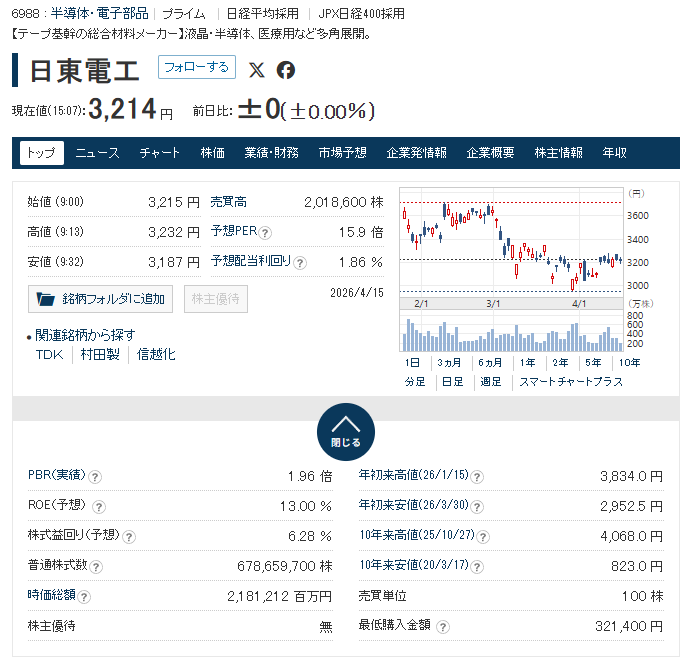Share via the Facebook icon

286,70
